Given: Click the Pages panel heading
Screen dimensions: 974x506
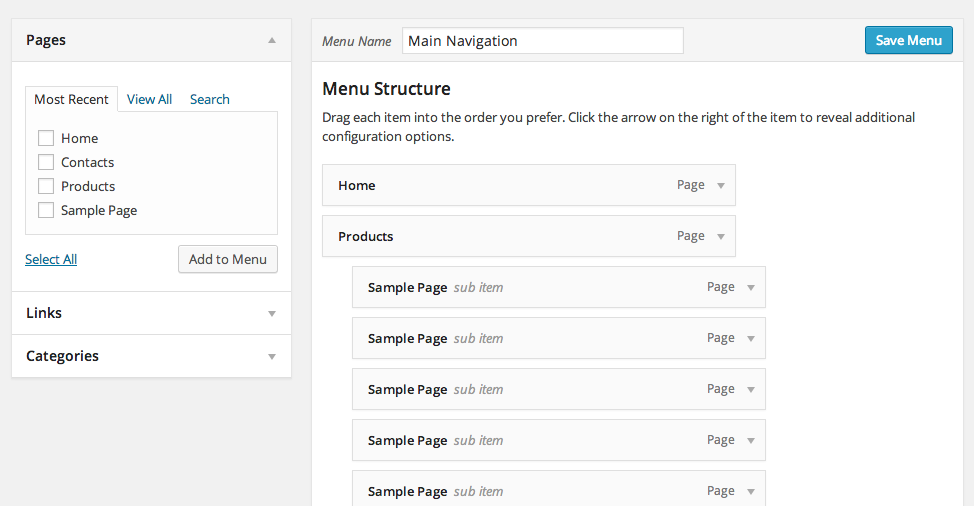Looking at the screenshot, I should click(46, 41).
